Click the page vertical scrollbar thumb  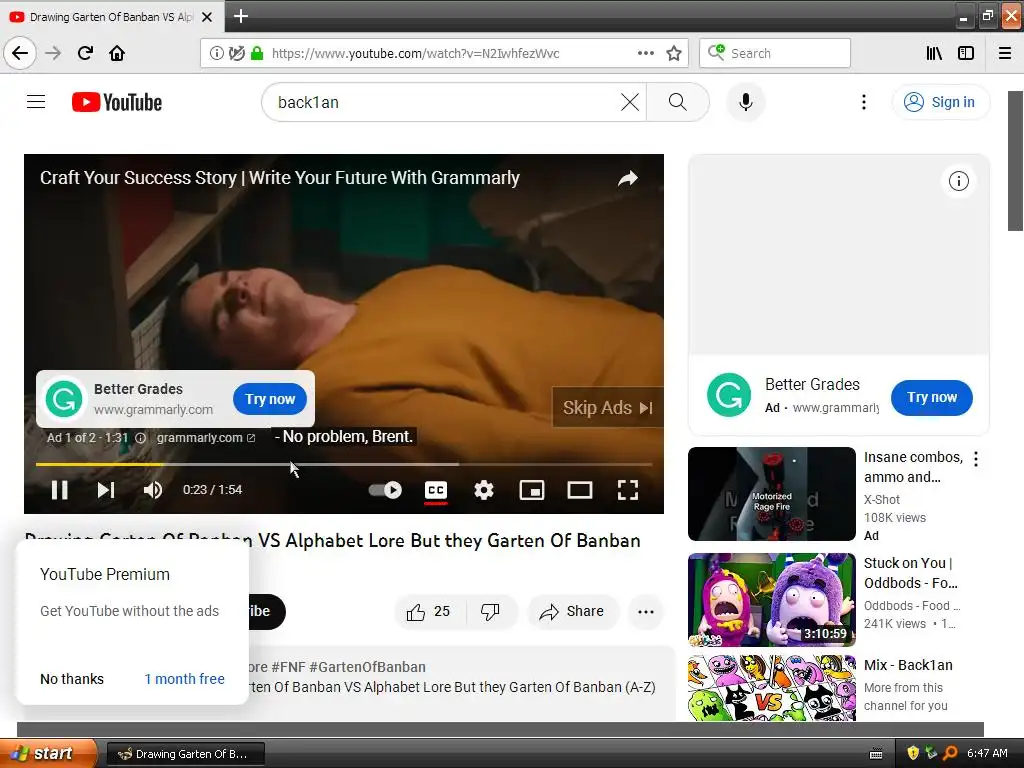pos(1015,161)
